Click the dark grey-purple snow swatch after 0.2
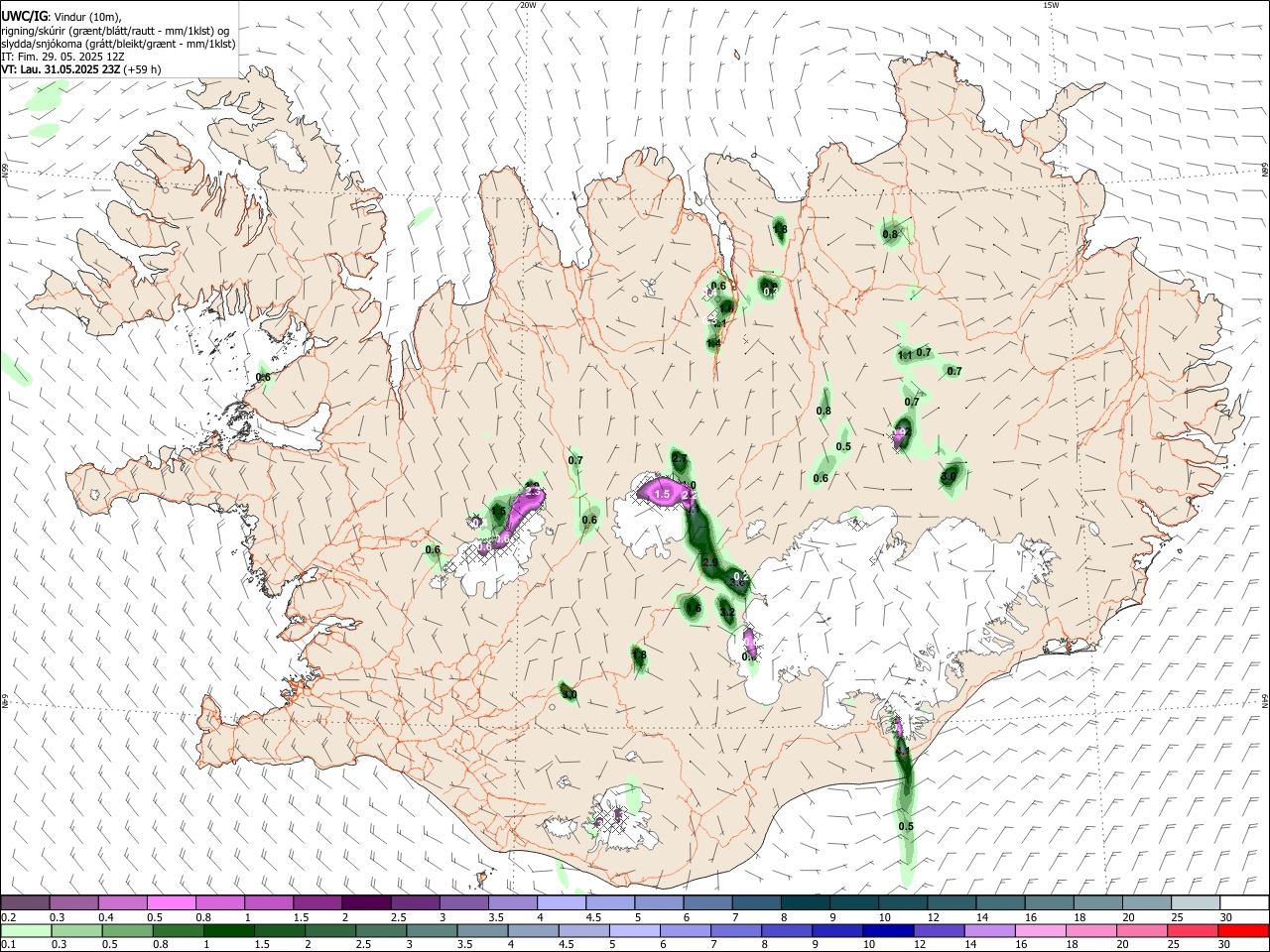 click(25, 902)
